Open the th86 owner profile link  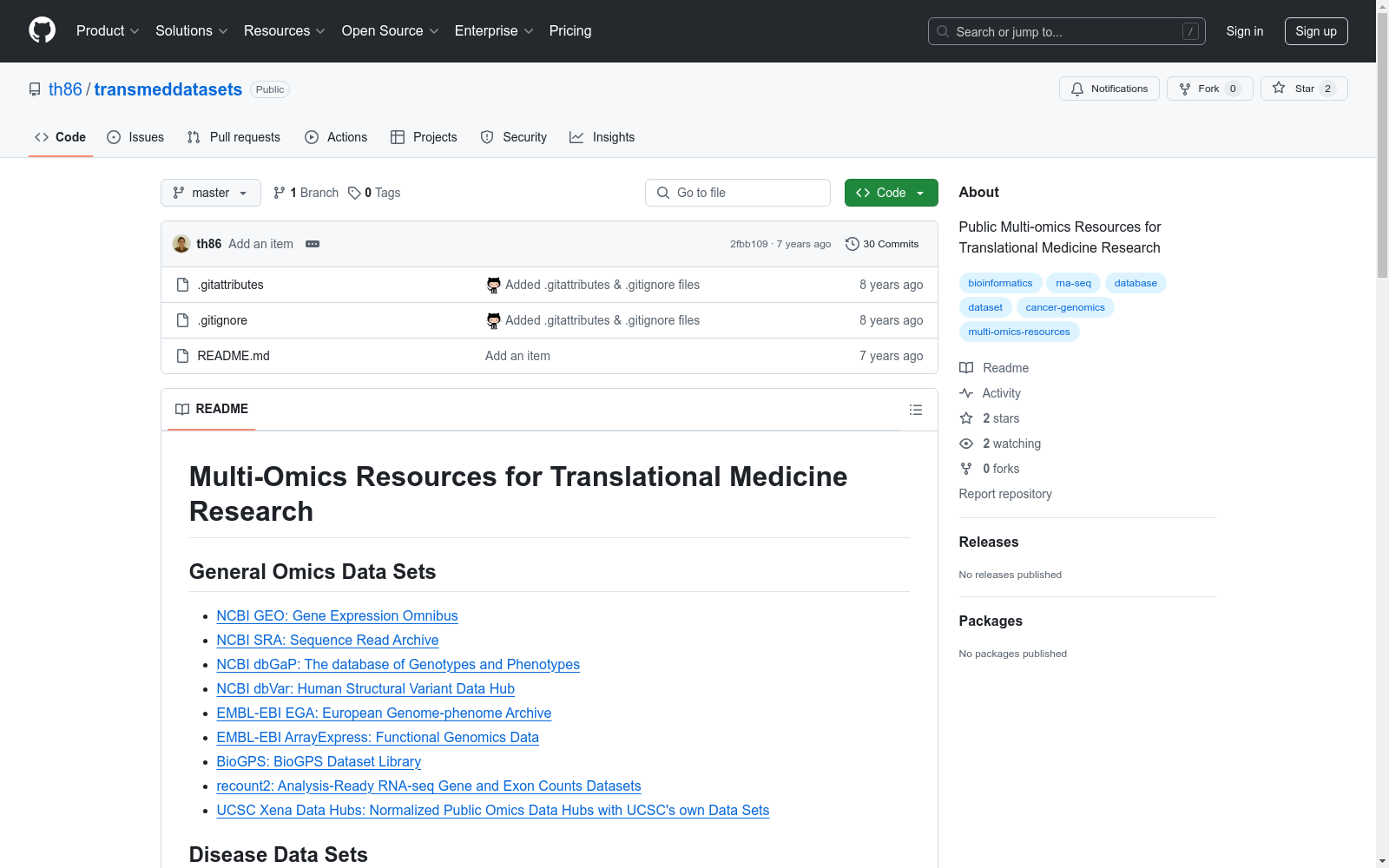[65, 89]
